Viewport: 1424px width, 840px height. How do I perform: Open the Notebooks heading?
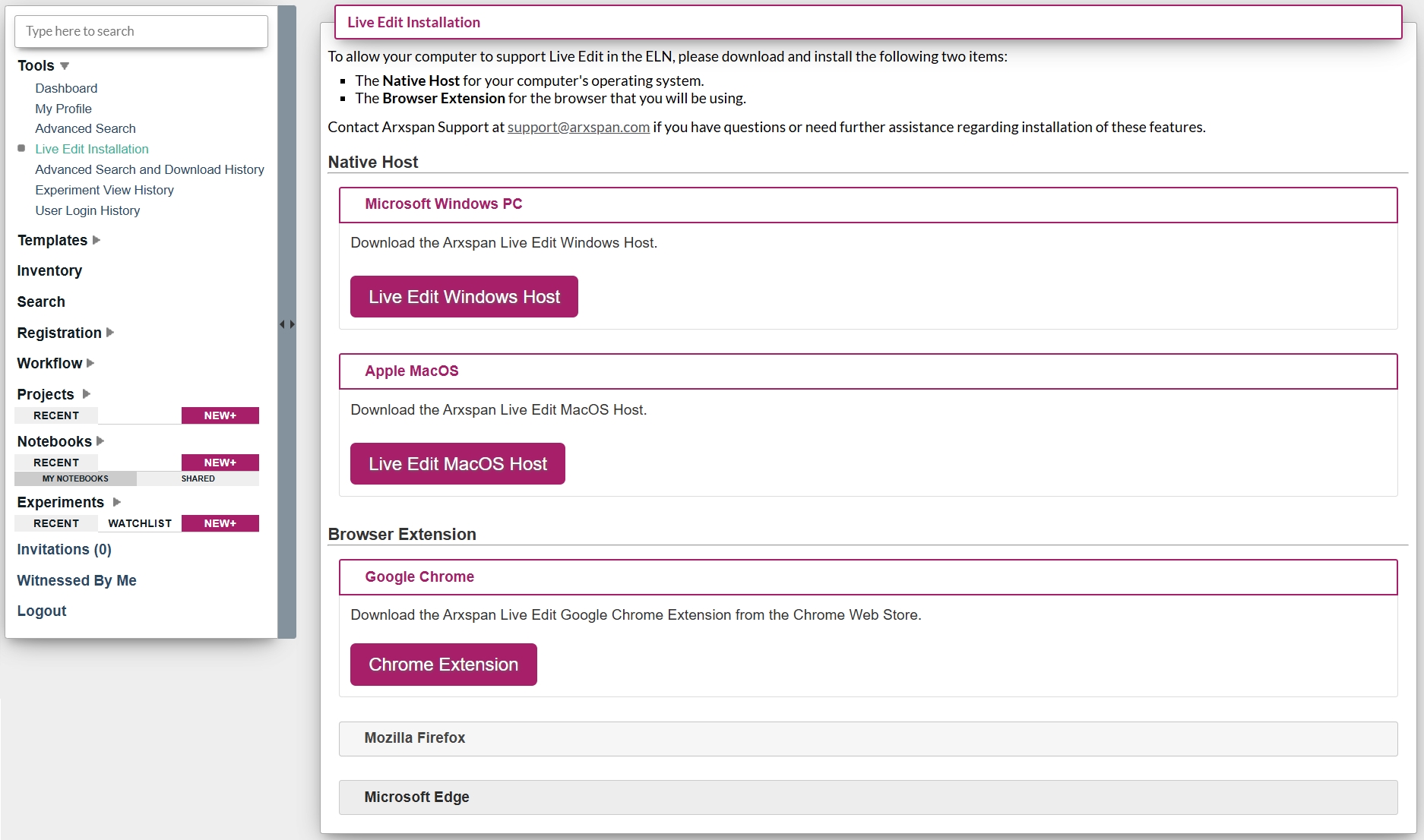pyautogui.click(x=55, y=442)
